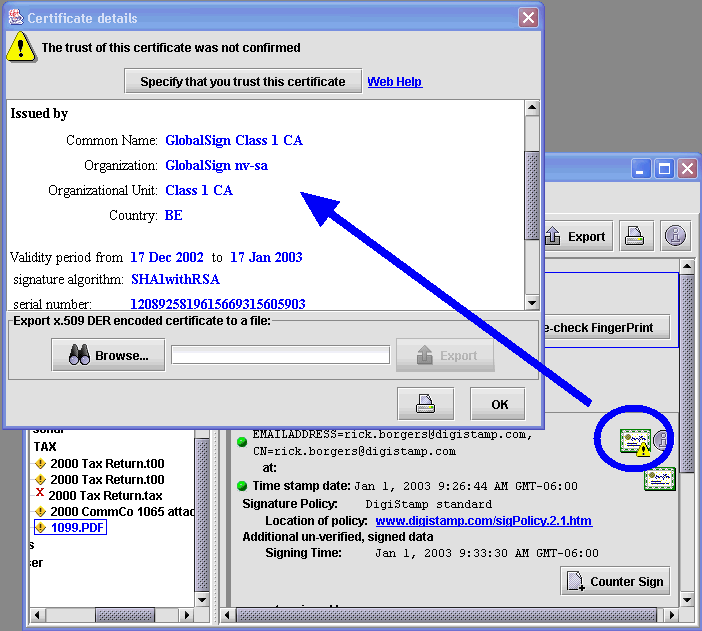Click the certificate details vertical scrollbar thumb
702x631 pixels.
pyautogui.click(x=532, y=196)
